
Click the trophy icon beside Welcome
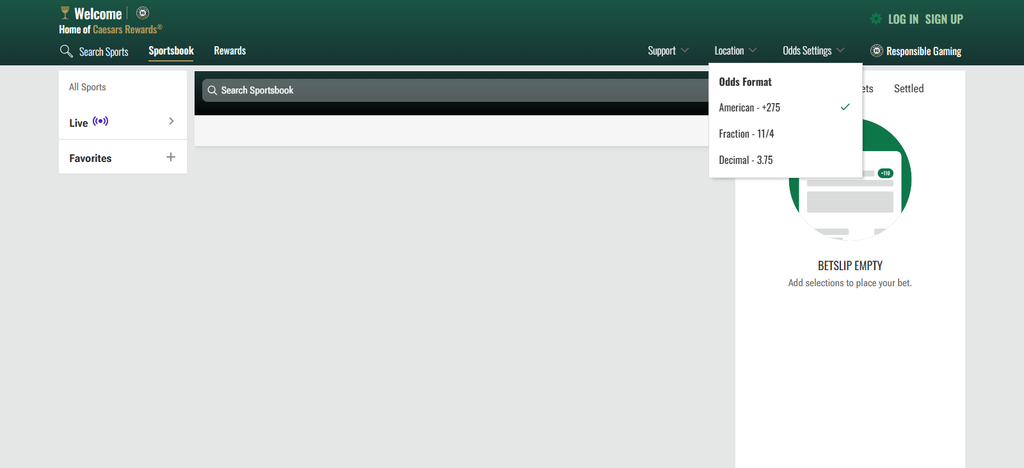pos(65,13)
